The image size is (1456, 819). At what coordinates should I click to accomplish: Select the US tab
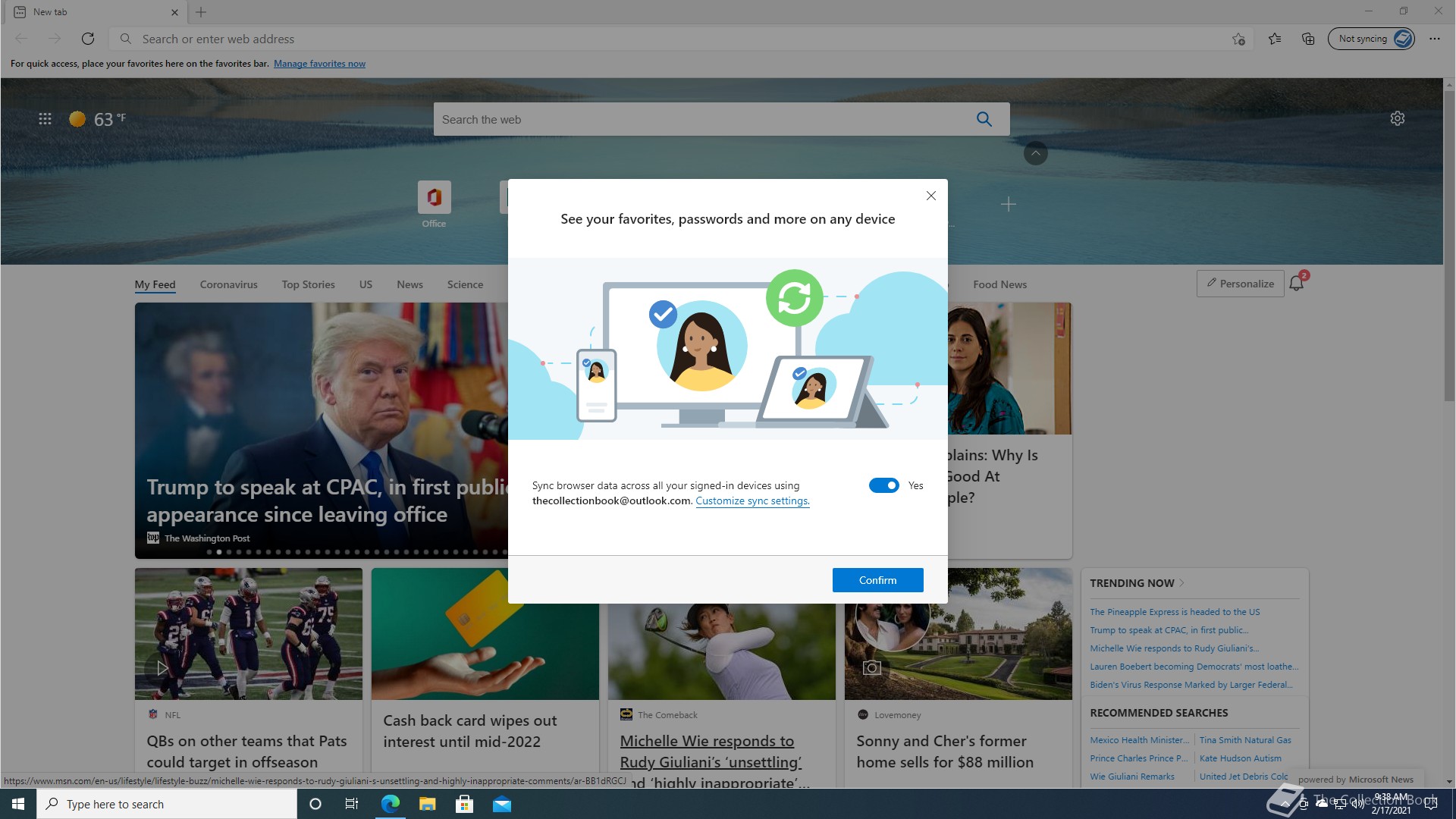point(366,284)
